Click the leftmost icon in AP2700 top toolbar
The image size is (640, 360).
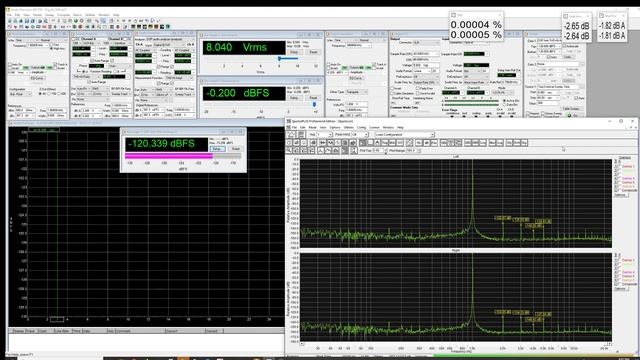click(x=10, y=20)
